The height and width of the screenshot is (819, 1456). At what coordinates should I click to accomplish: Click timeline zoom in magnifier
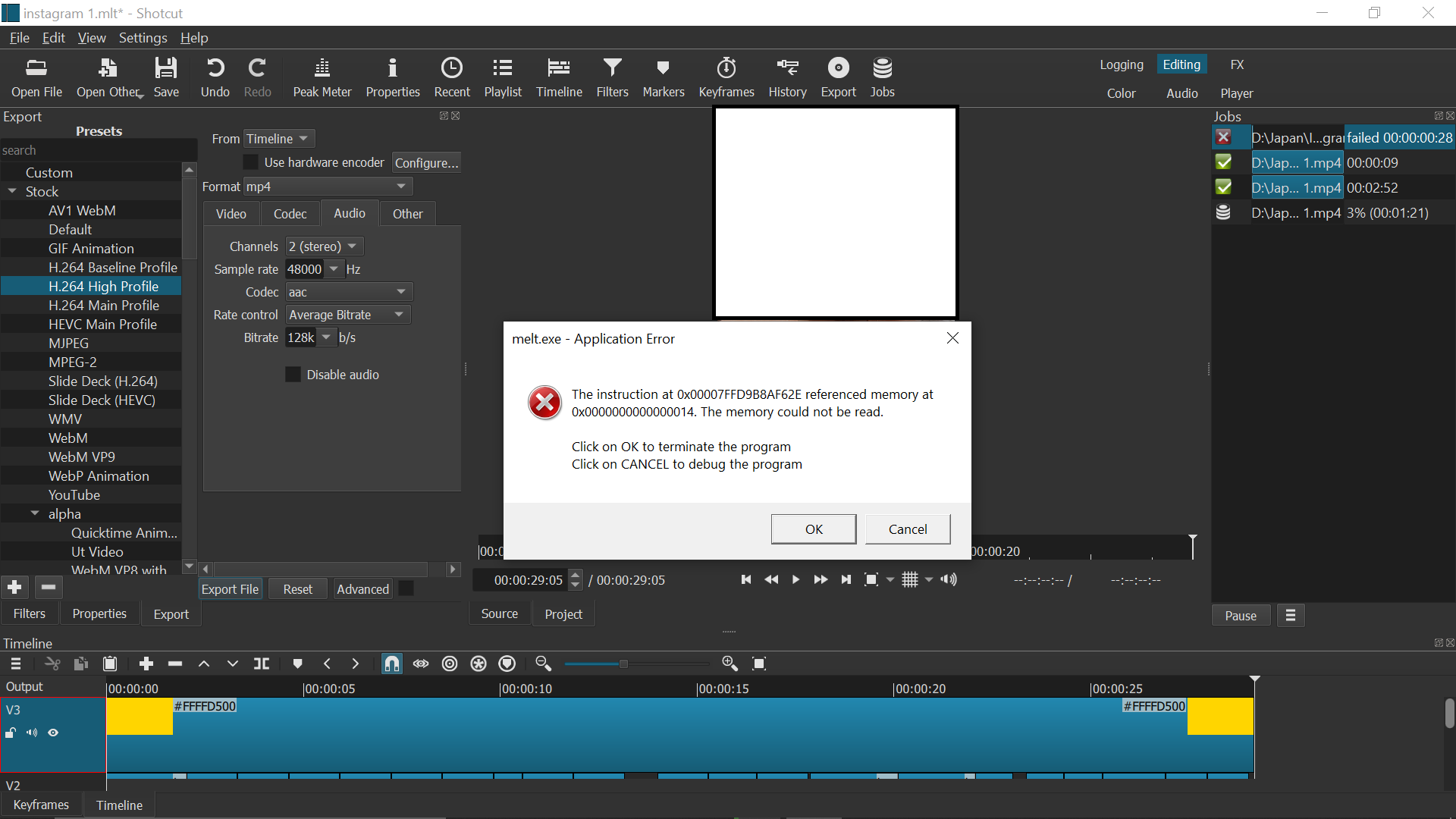click(730, 664)
